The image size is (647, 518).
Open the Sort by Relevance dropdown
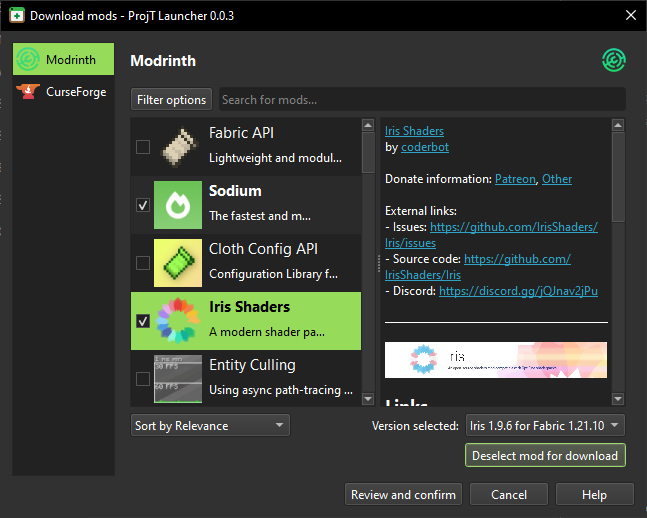pyautogui.click(x=210, y=426)
